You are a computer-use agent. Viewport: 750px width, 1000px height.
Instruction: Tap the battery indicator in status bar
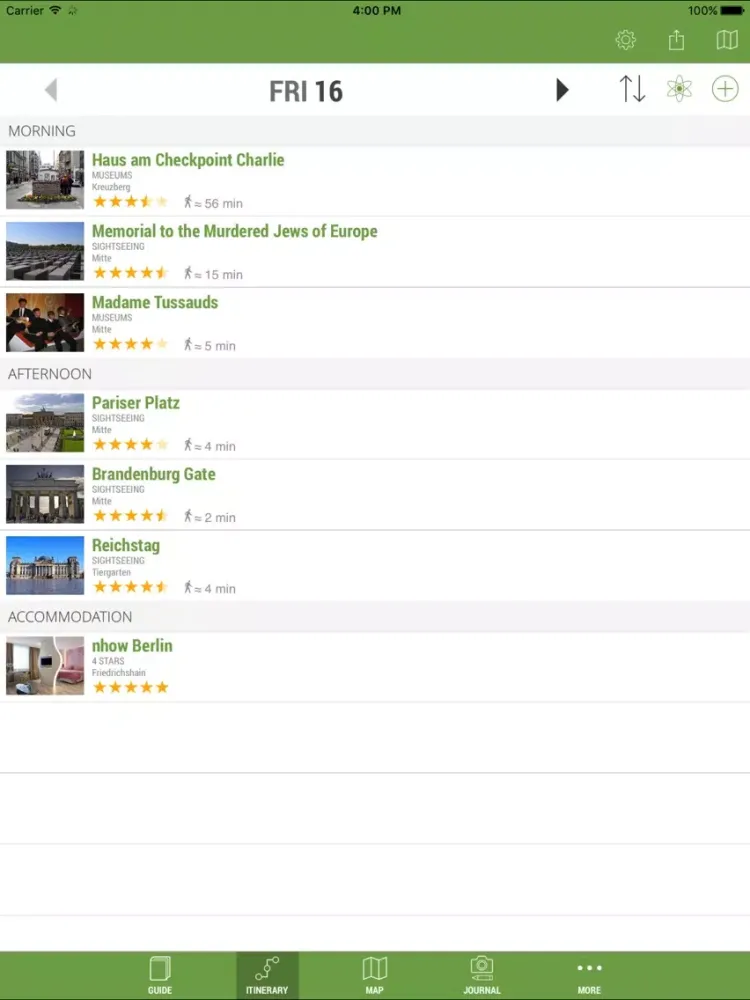732,11
